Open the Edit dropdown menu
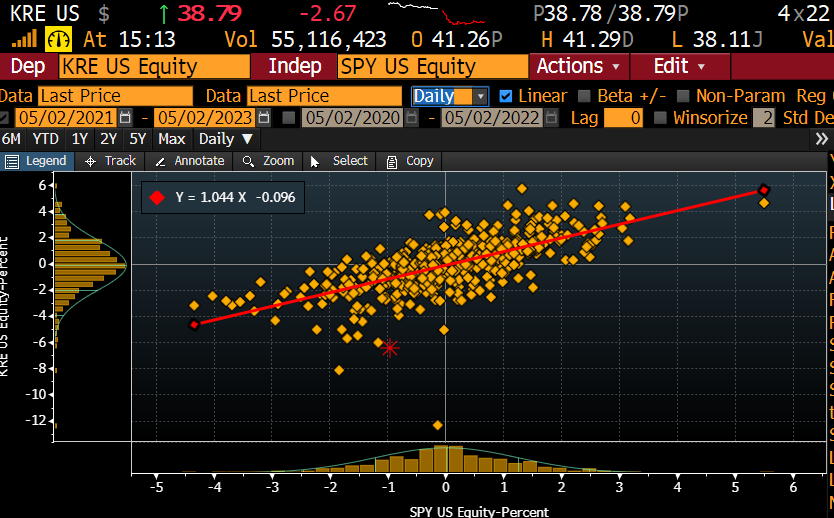Image resolution: width=834 pixels, height=518 pixels. (x=680, y=66)
